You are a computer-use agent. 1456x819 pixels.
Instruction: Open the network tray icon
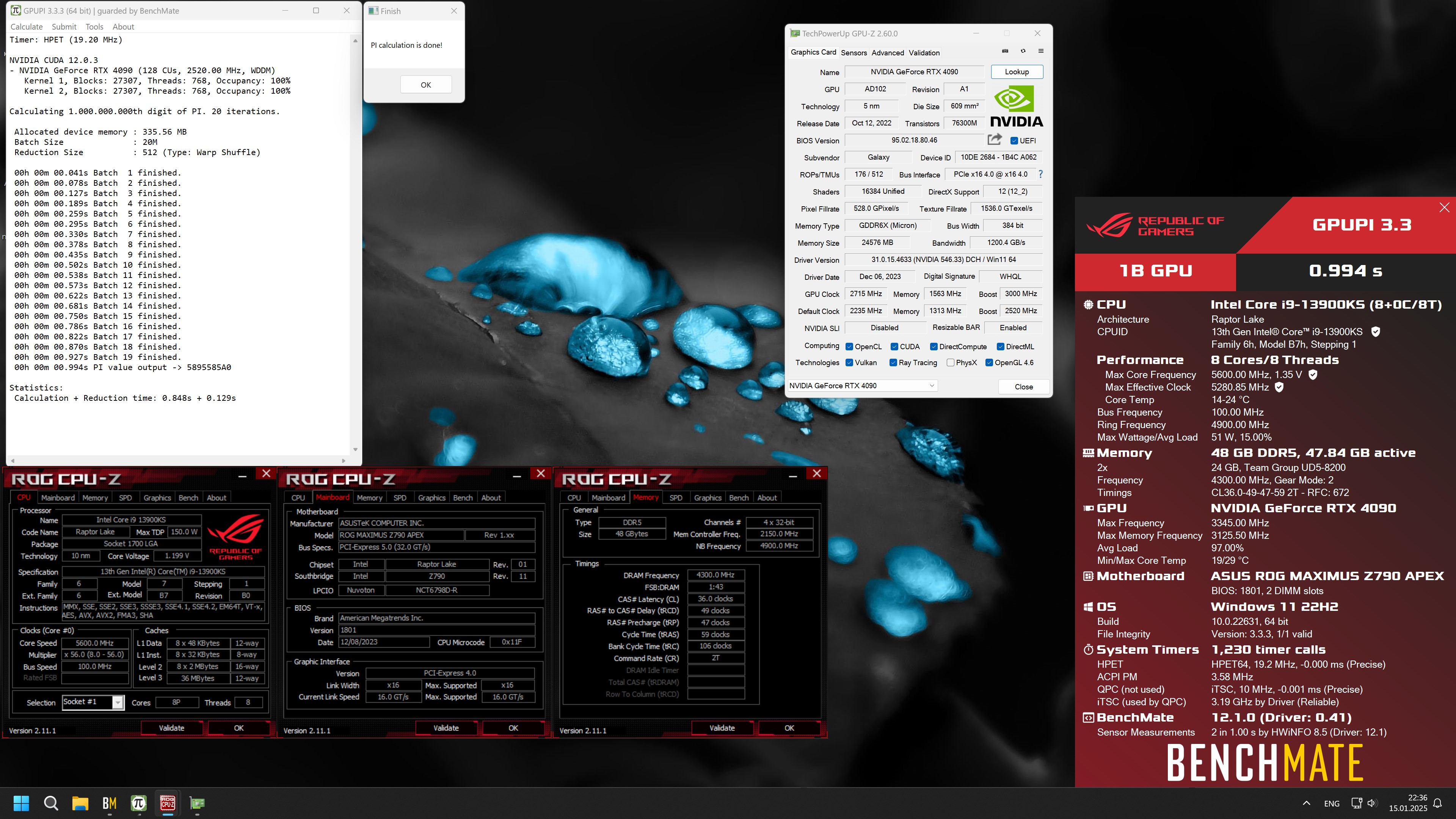click(1357, 803)
